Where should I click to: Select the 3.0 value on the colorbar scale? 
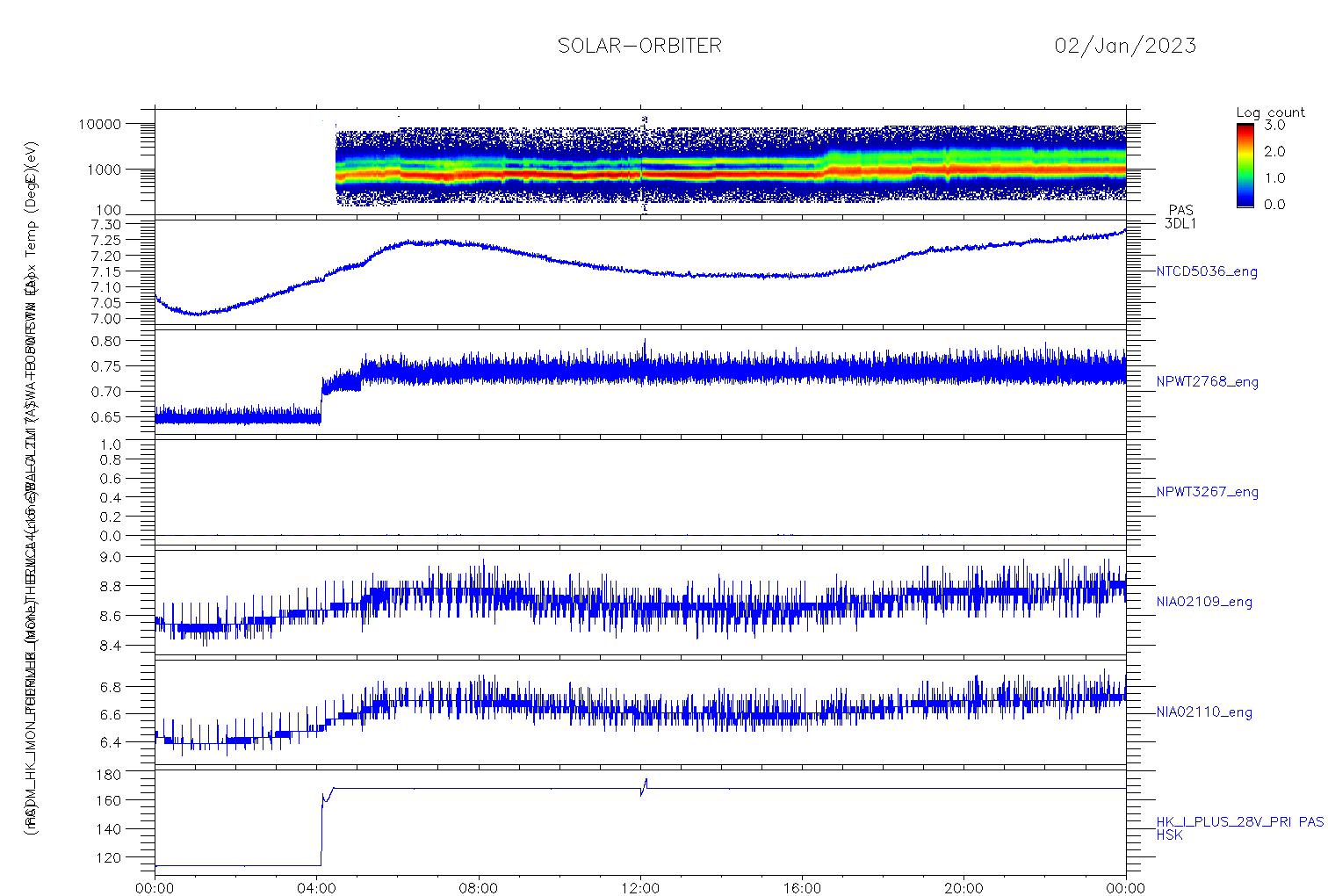click(x=1274, y=126)
